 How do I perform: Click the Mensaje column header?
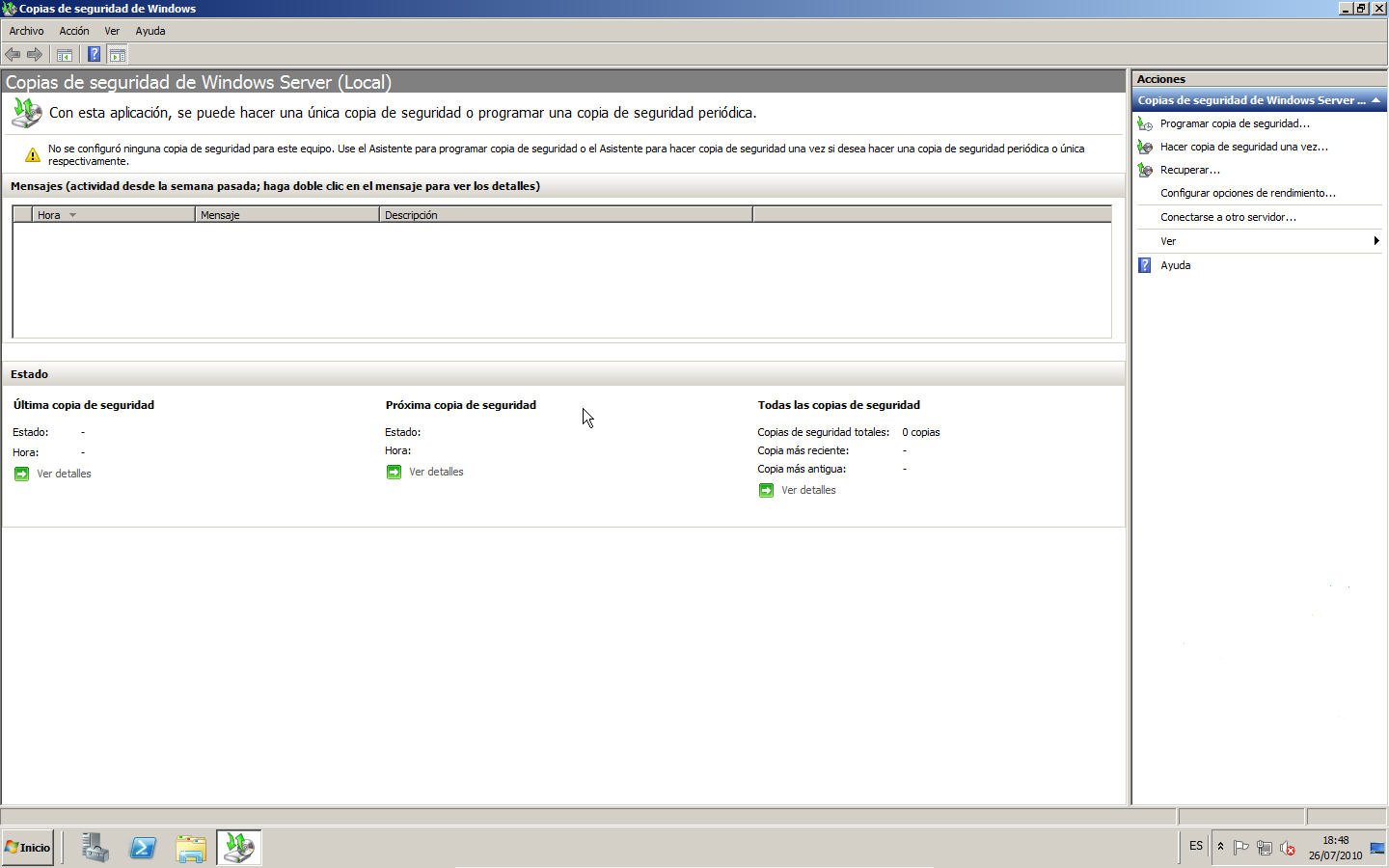pyautogui.click(x=287, y=215)
